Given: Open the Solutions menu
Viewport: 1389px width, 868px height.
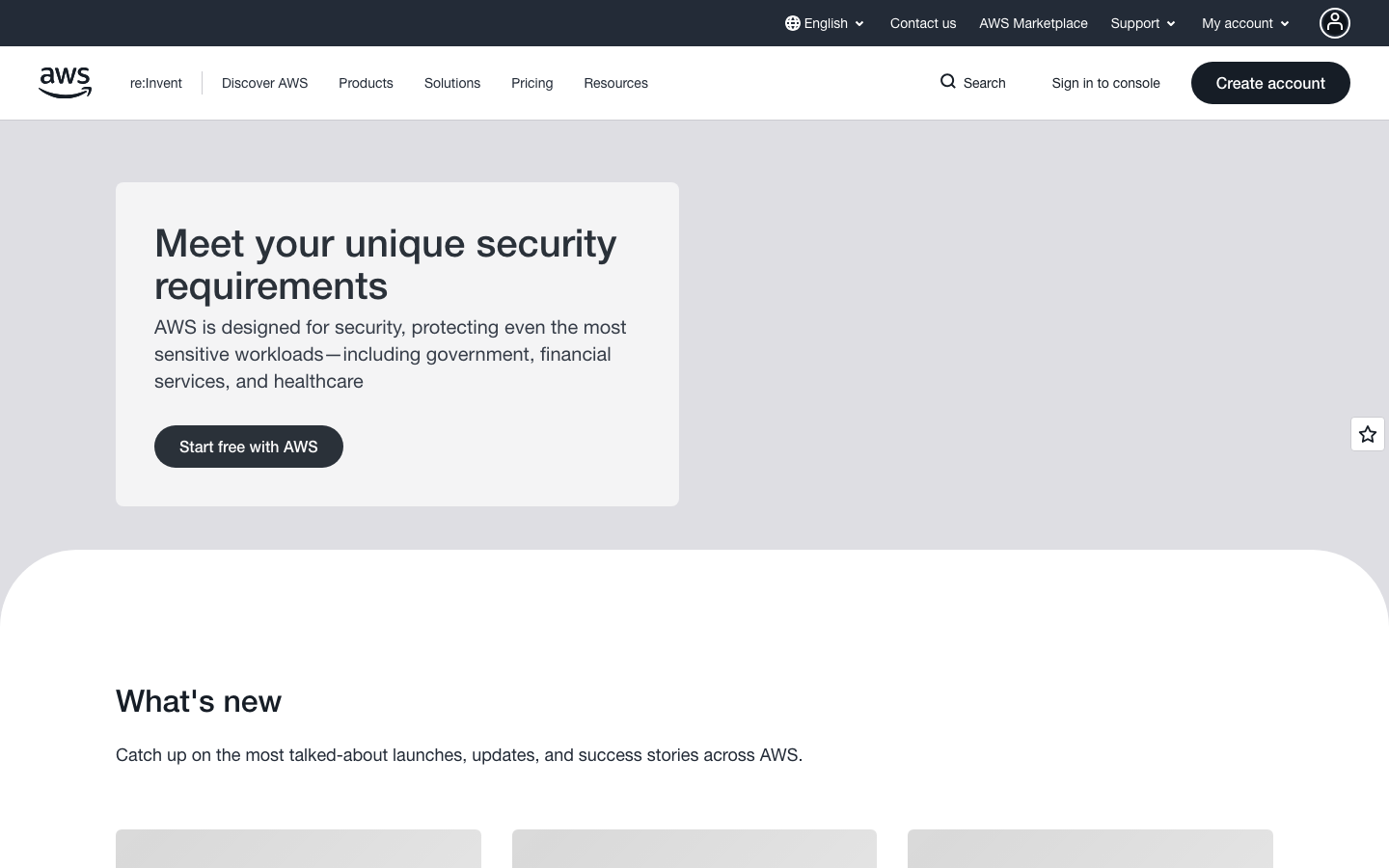Looking at the screenshot, I should pyautogui.click(x=452, y=83).
